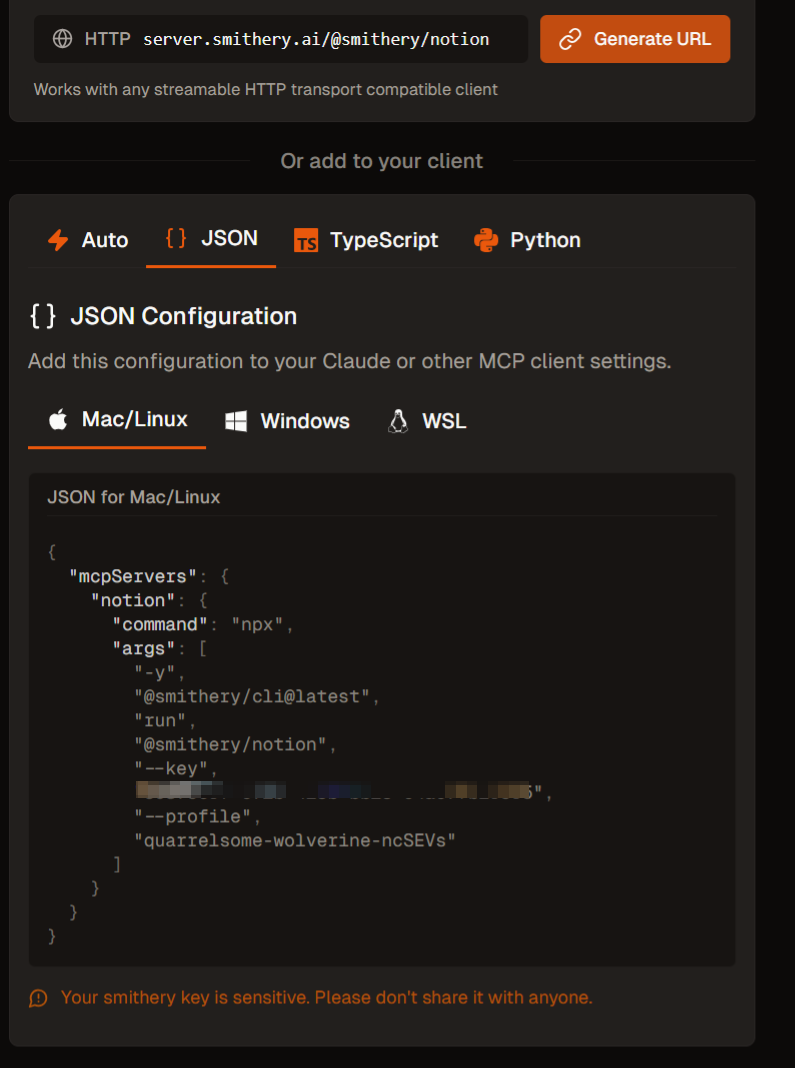The width and height of the screenshot is (795, 1068).
Task: Click the "run" argument line
Action: coord(166,720)
